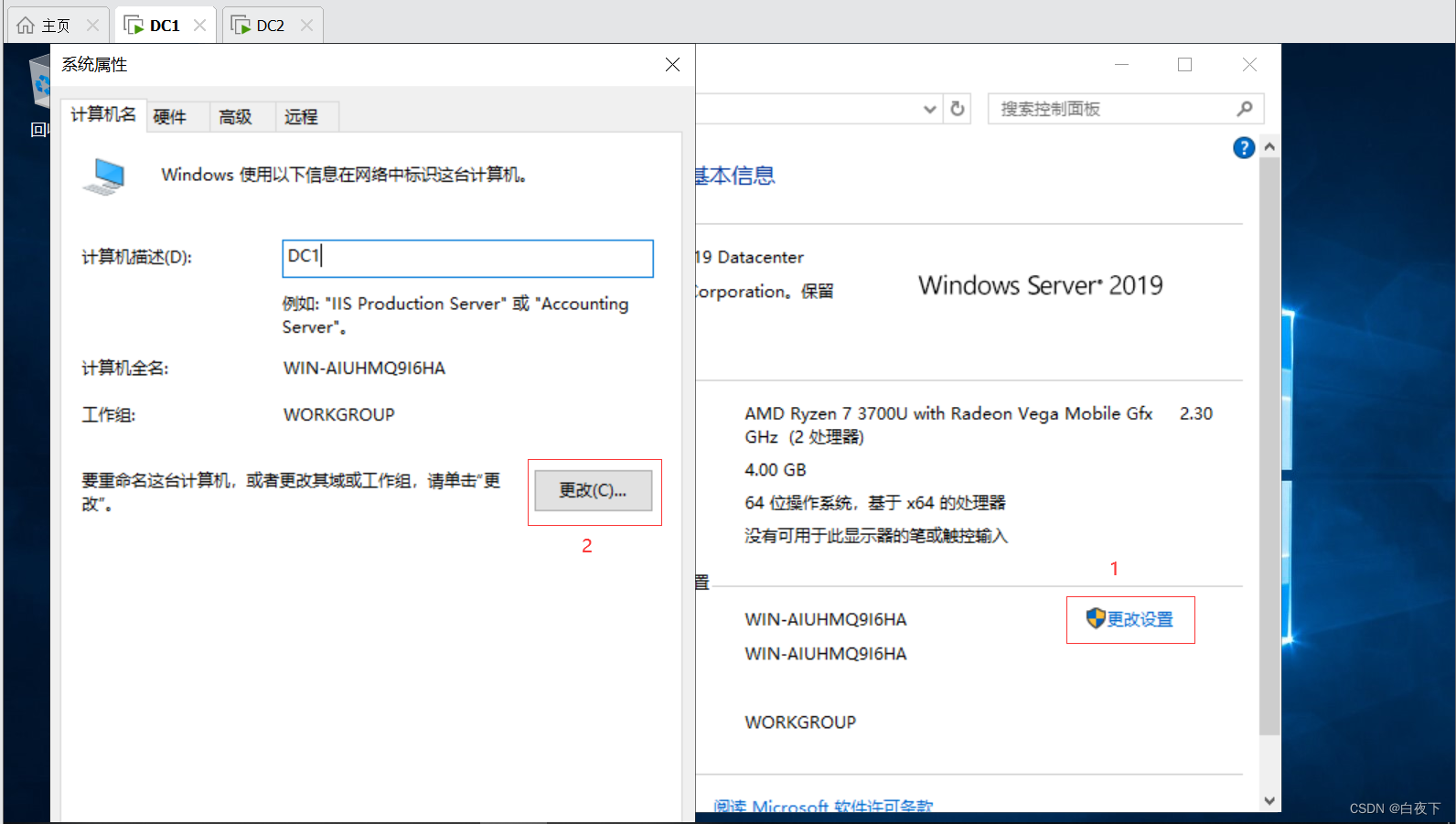1456x824 pixels.
Task: Click the WORKGROUP value in System Properties
Action: coord(339,415)
